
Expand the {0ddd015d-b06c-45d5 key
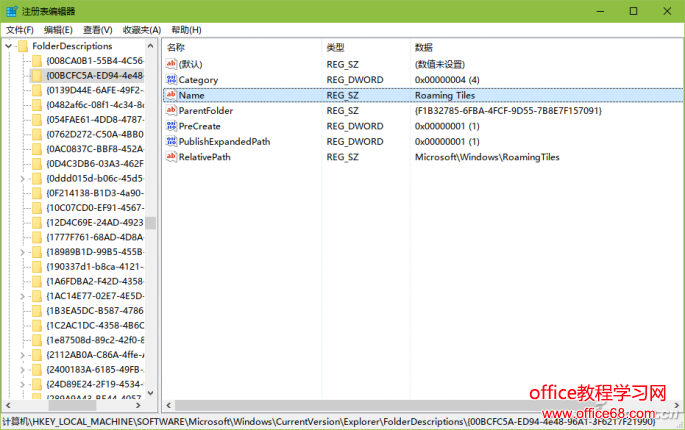coord(22,179)
